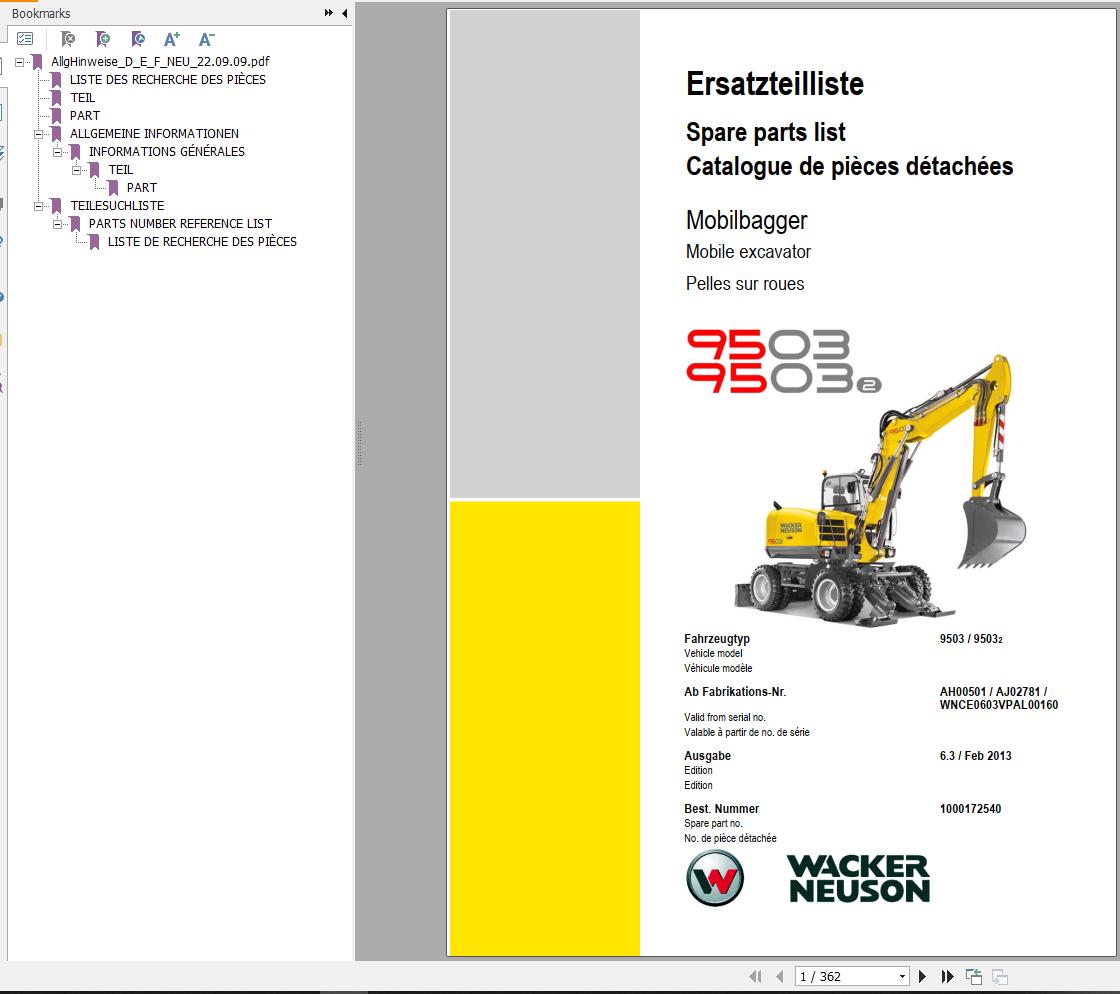The height and width of the screenshot is (994, 1120).
Task: Click the Spare parts list heading
Action: pos(766,132)
